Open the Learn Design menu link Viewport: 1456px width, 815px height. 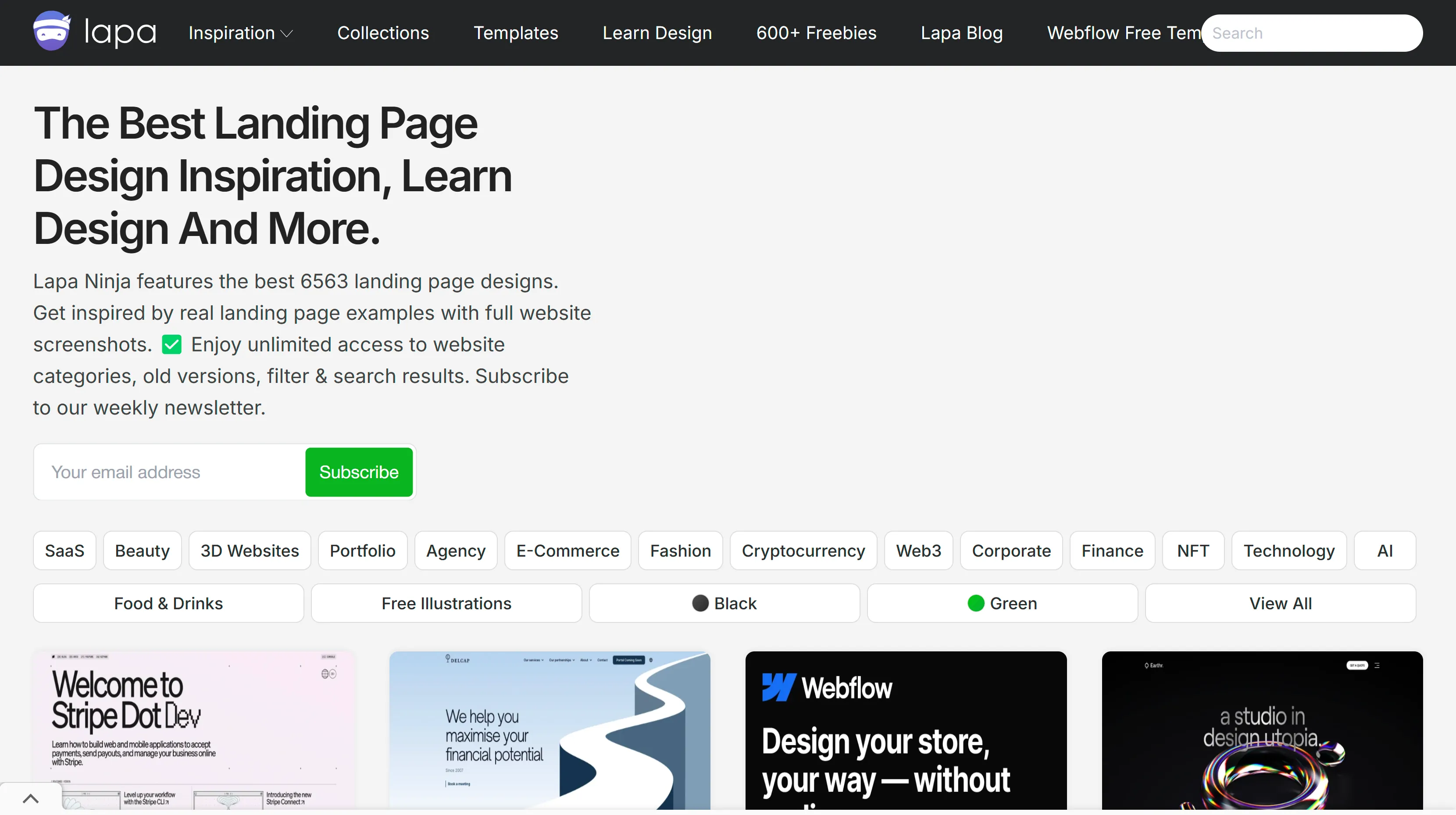657,33
